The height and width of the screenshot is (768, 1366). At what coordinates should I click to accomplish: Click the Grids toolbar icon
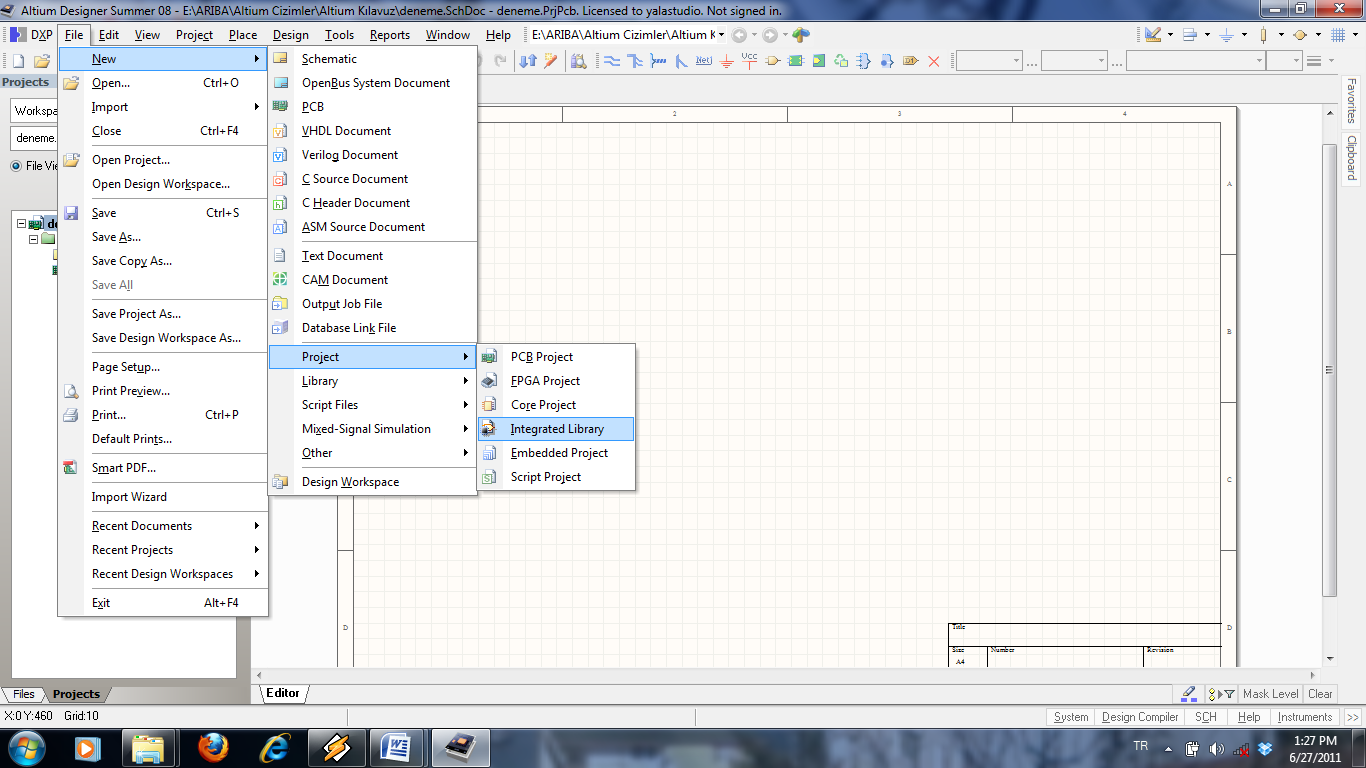1338,35
